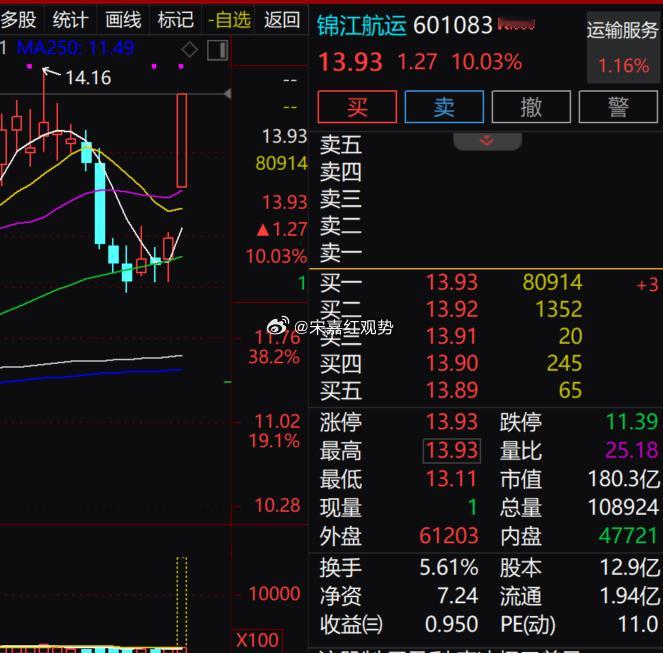Select 买四 bid price 13.90
The height and width of the screenshot is (653, 663).
point(452,363)
